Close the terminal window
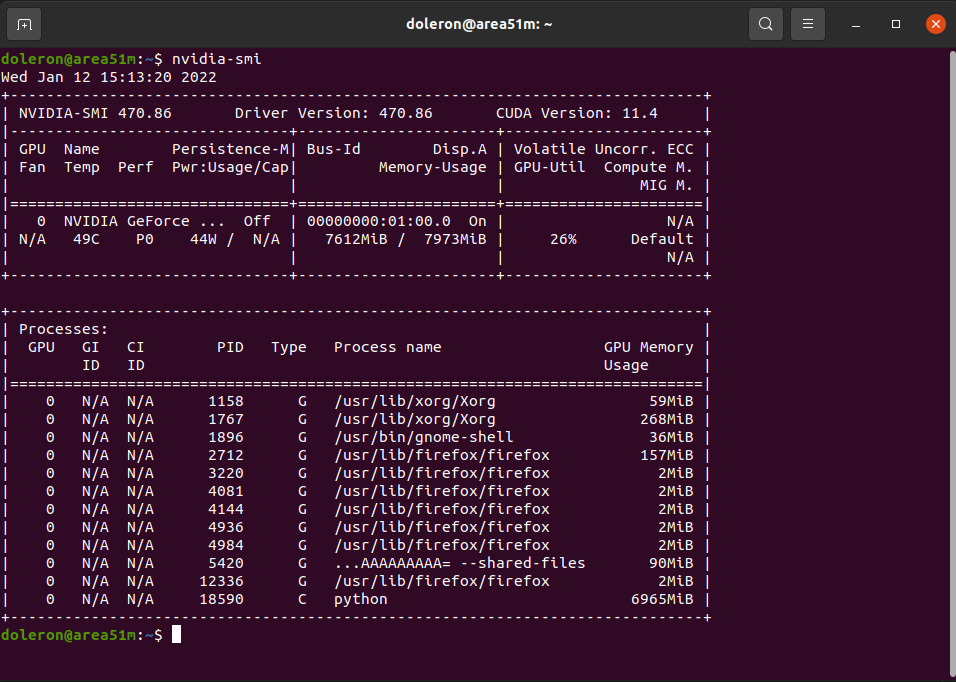 [x=935, y=24]
